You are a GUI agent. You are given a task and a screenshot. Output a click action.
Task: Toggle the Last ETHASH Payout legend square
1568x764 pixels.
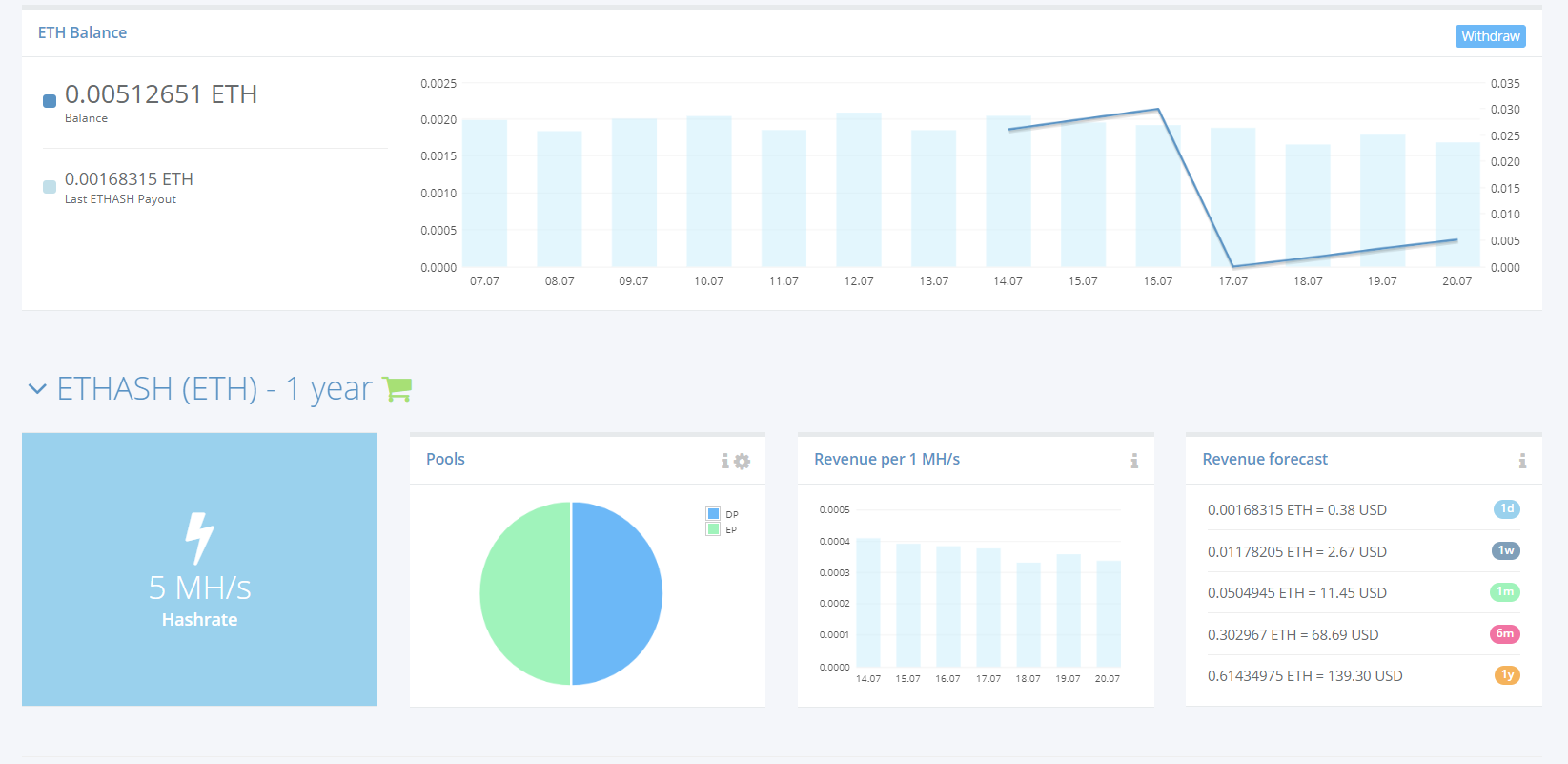pyautogui.click(x=50, y=187)
